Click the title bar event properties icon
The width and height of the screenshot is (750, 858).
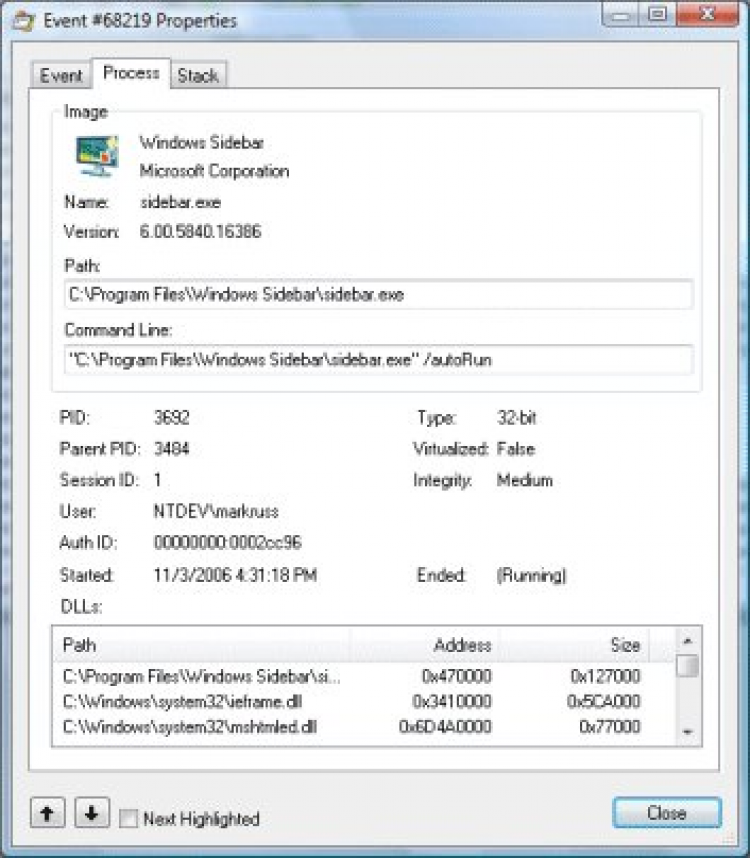click(x=23, y=21)
